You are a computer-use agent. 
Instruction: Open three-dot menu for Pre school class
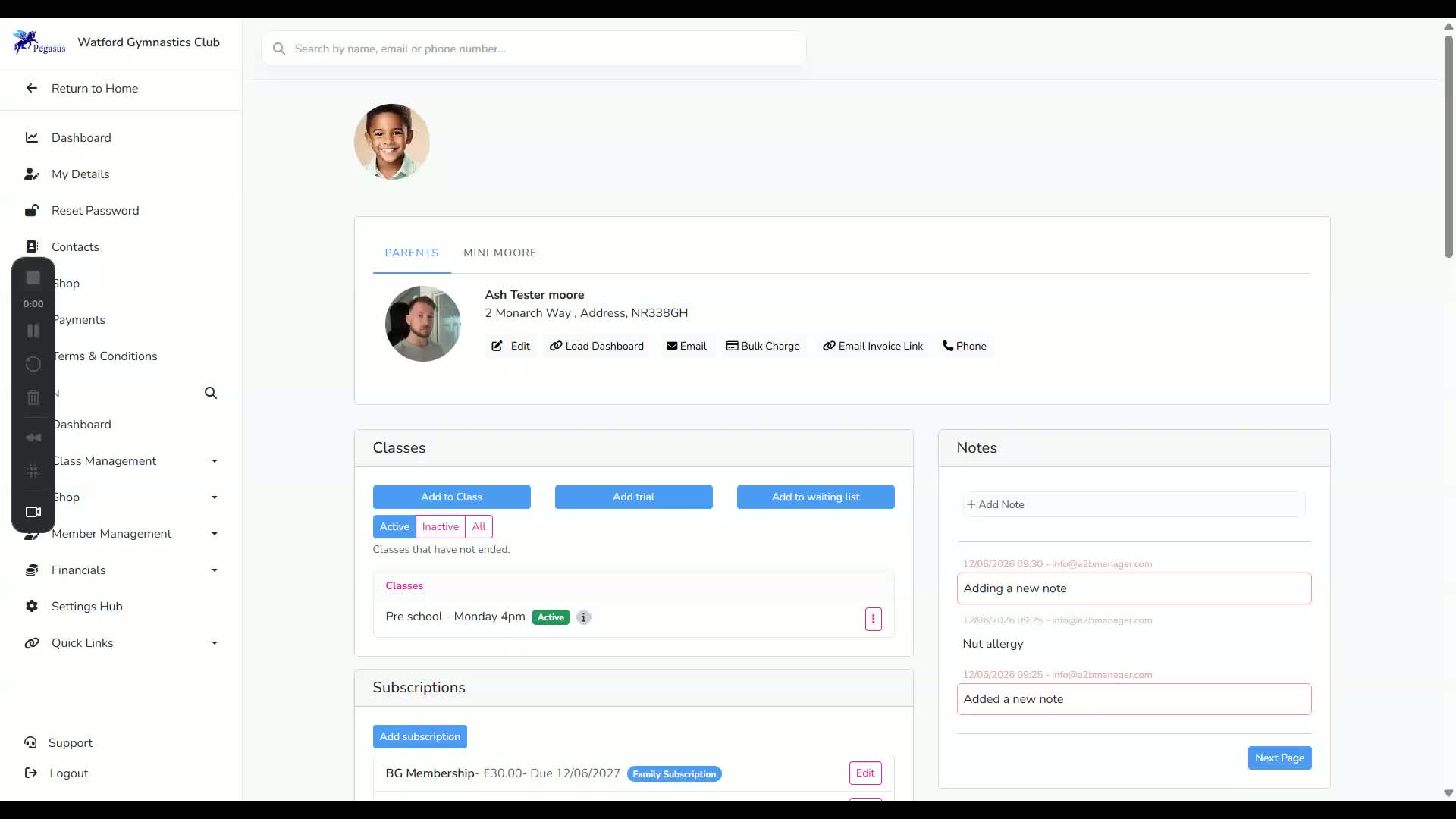coord(873,619)
